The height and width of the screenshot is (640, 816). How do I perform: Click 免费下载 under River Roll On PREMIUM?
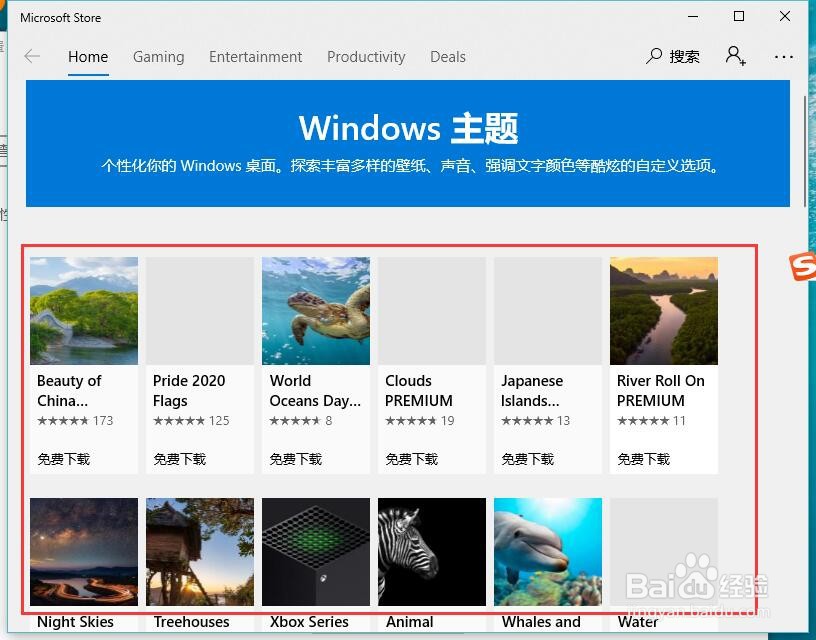(x=644, y=459)
